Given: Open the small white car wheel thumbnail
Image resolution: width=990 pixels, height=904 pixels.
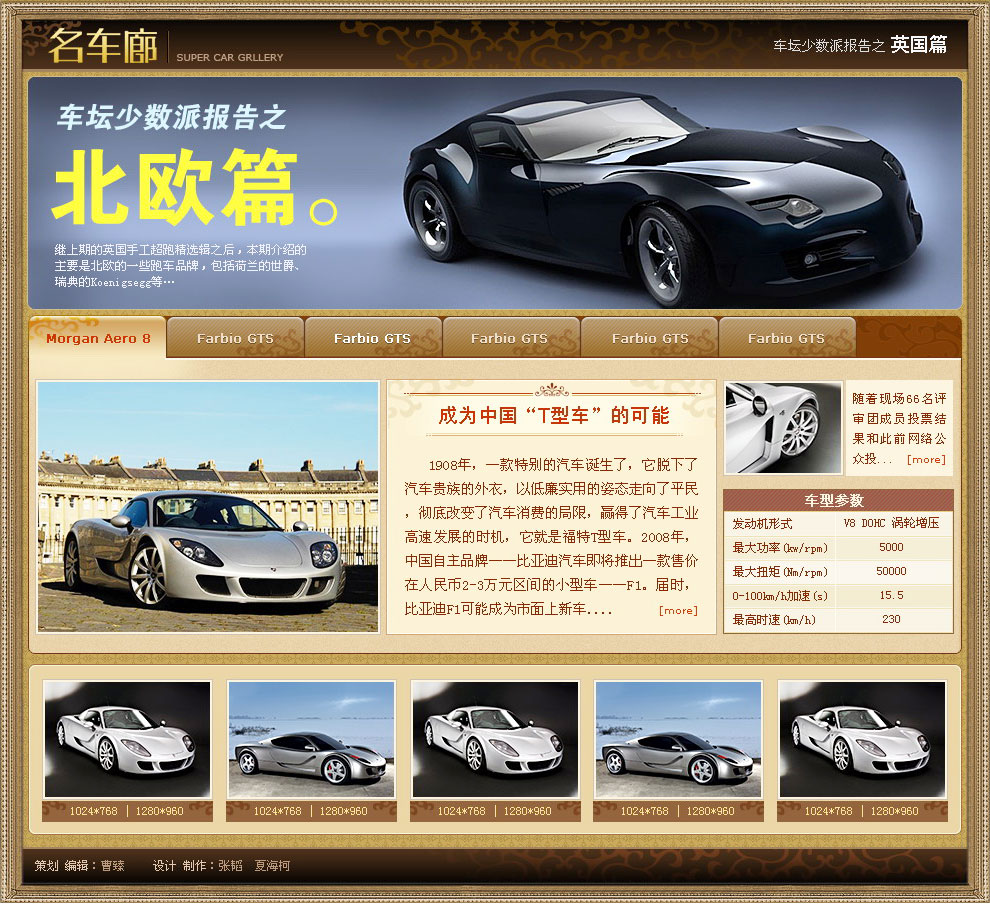Looking at the screenshot, I should click(x=783, y=428).
